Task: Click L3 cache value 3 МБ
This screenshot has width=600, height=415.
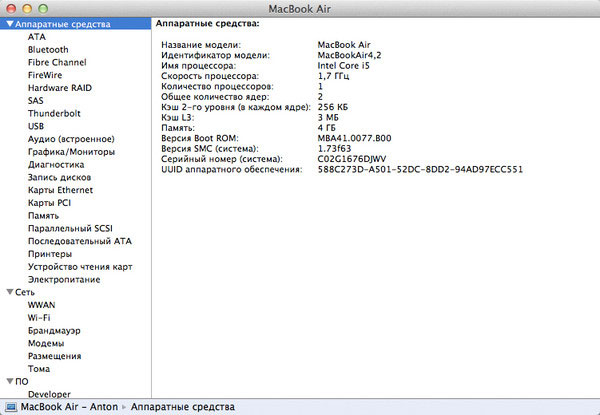Action: (328, 117)
